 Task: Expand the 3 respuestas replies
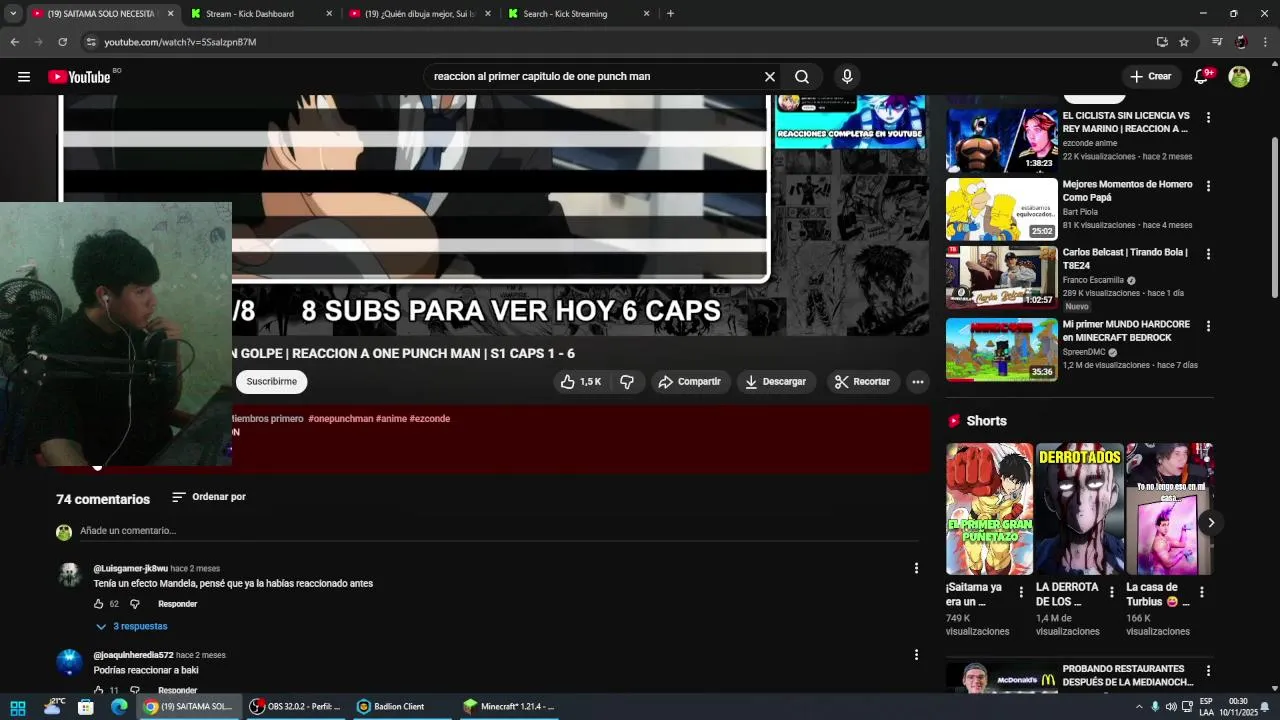coord(131,626)
